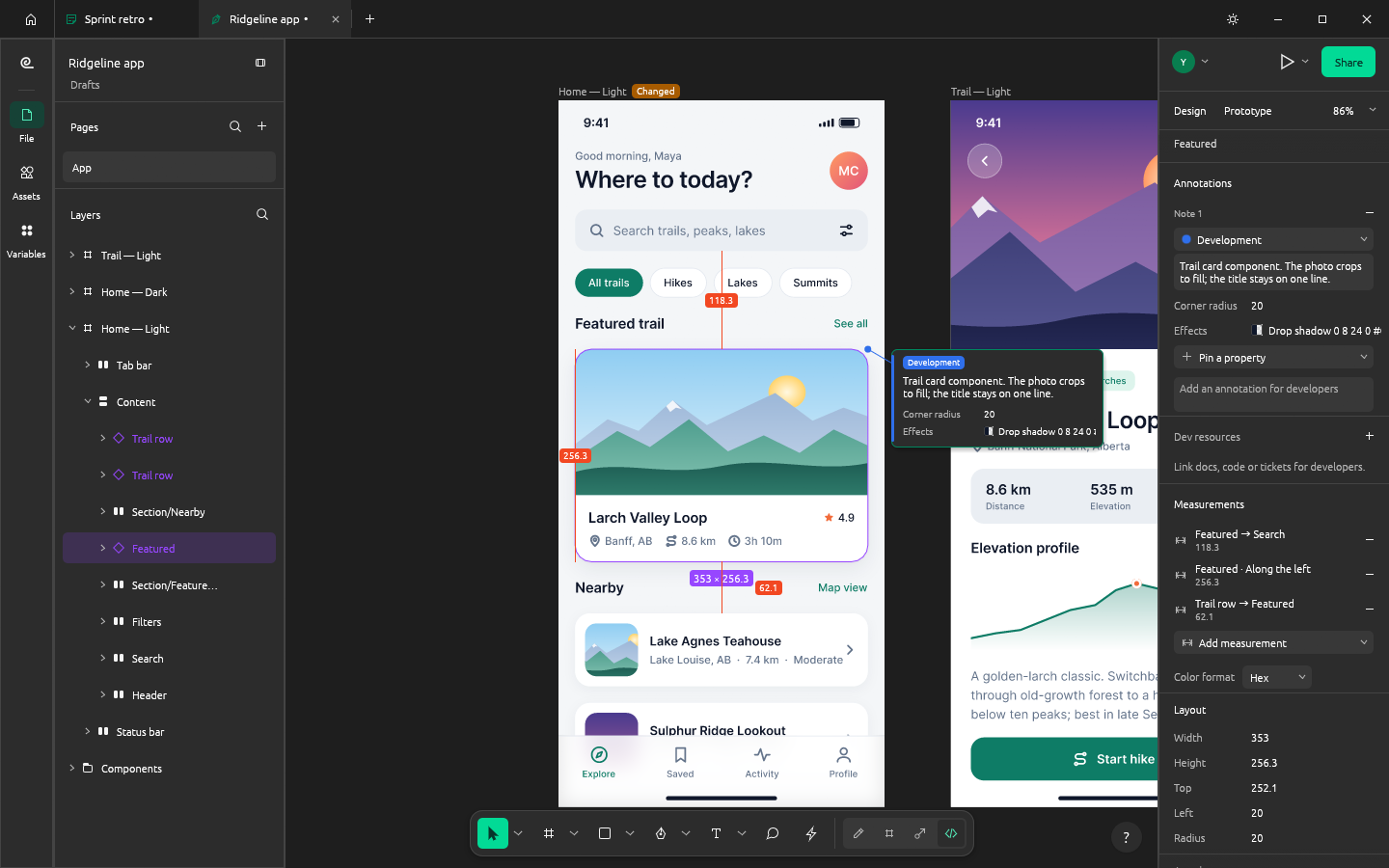Image resolution: width=1389 pixels, height=868 pixels.
Task: Remove Note 1 annotation with minus icon
Action: point(1369,213)
